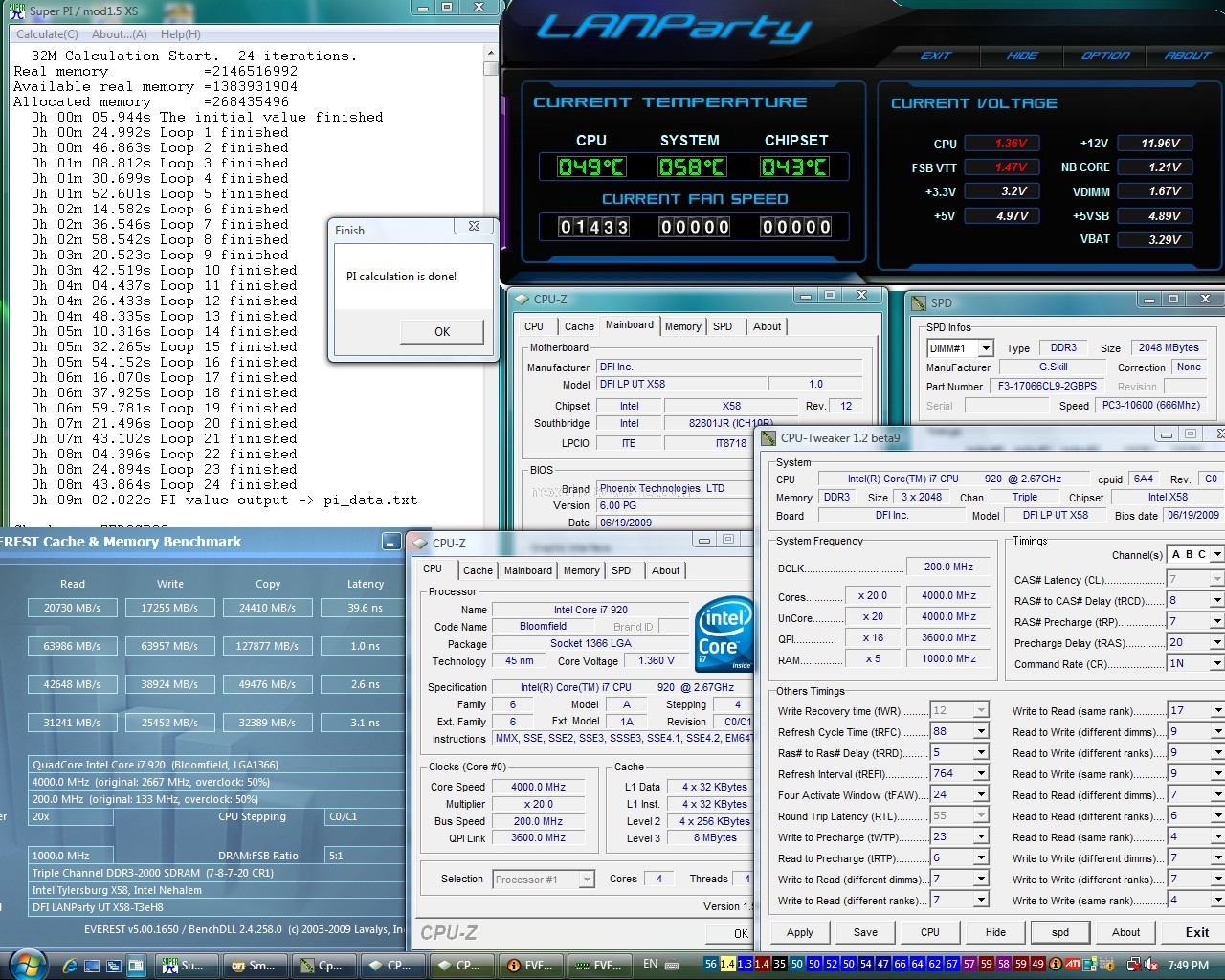The height and width of the screenshot is (980, 1225).
Task: Click ABOUT in the LANParty window
Action: (1187, 56)
